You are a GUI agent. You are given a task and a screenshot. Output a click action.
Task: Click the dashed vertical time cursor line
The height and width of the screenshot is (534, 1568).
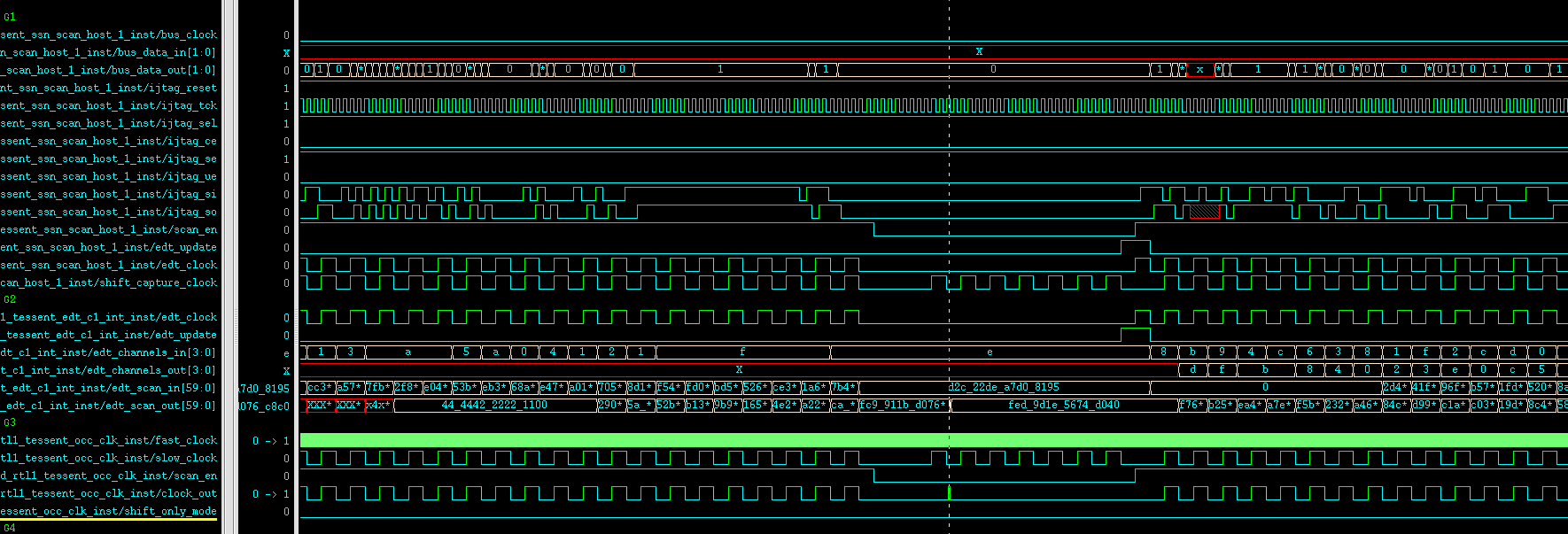[949, 266]
